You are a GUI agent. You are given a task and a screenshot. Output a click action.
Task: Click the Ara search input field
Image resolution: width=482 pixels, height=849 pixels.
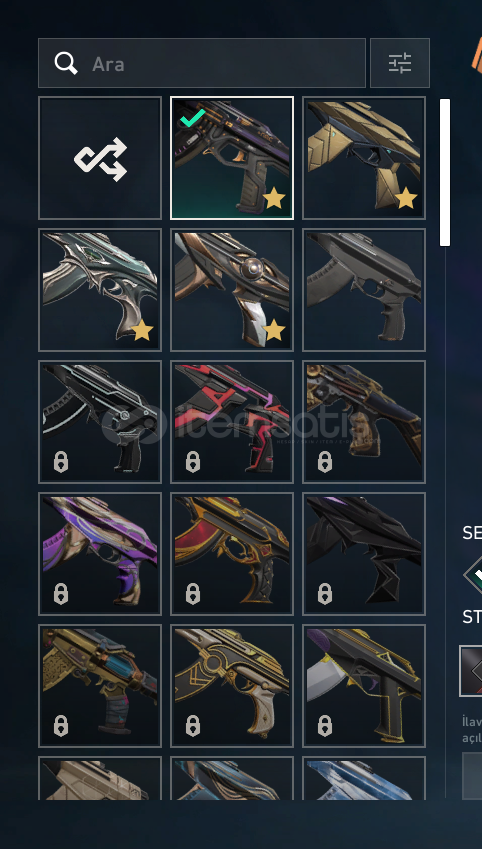tap(202, 63)
